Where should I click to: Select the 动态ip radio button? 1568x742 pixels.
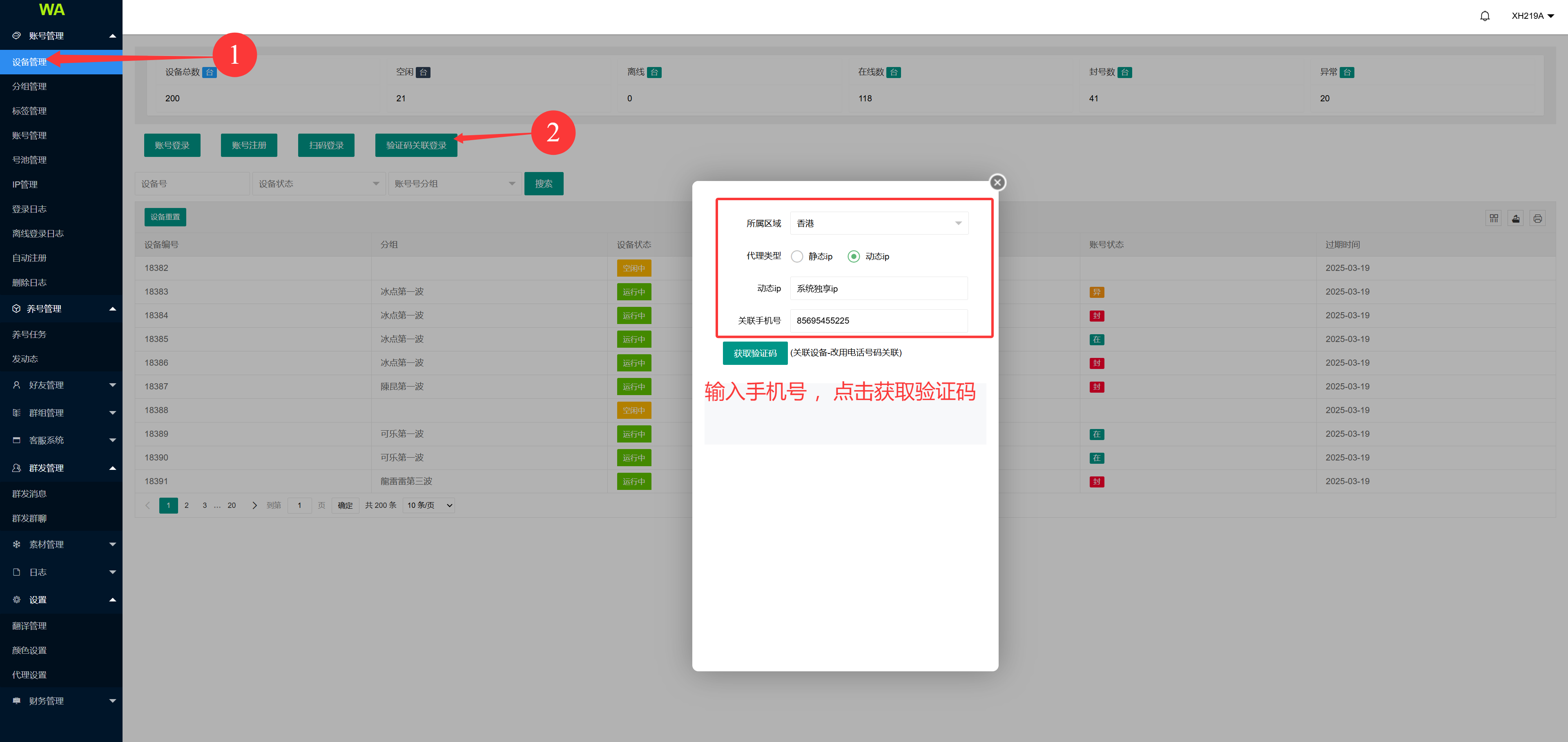click(x=853, y=256)
